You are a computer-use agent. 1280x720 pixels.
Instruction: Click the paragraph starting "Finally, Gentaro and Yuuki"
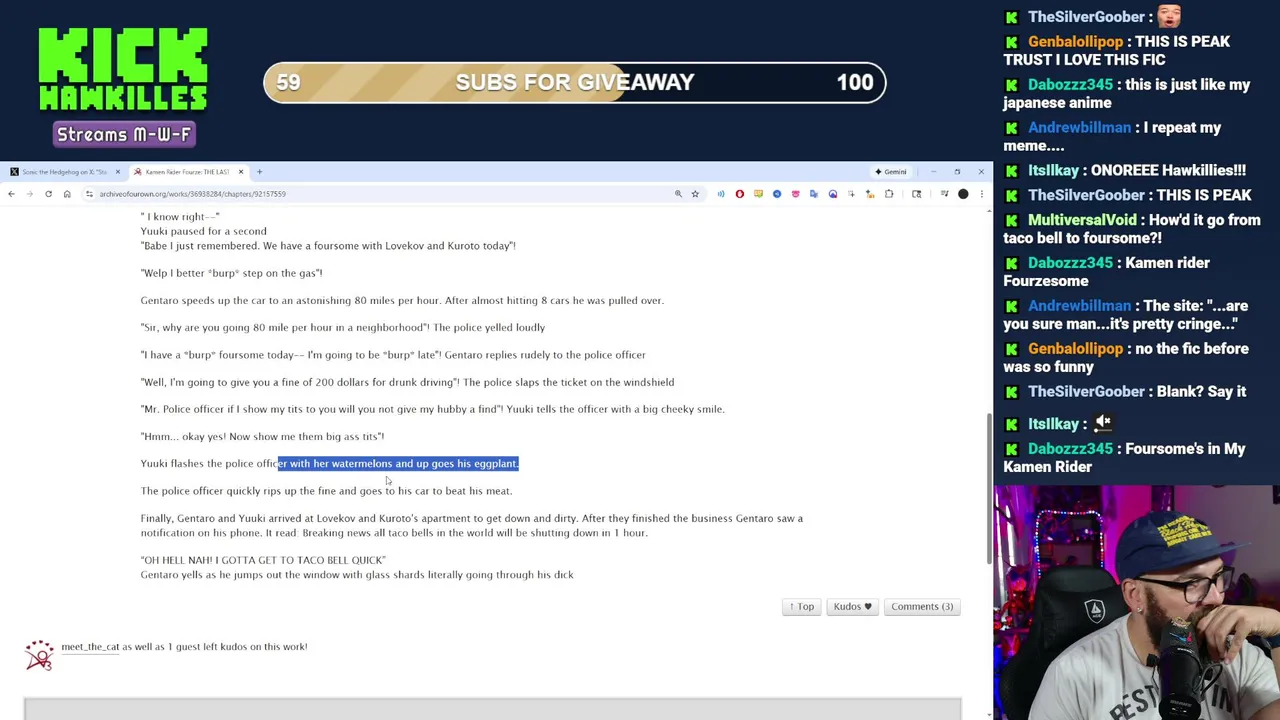(x=472, y=526)
